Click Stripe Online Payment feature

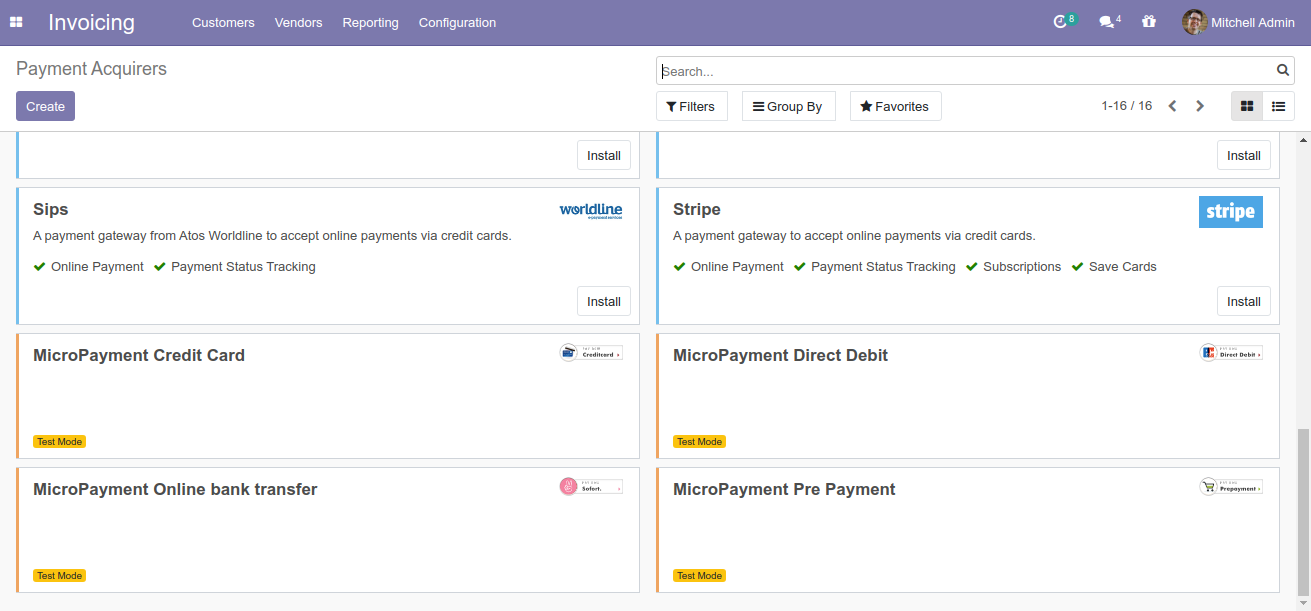(x=728, y=267)
